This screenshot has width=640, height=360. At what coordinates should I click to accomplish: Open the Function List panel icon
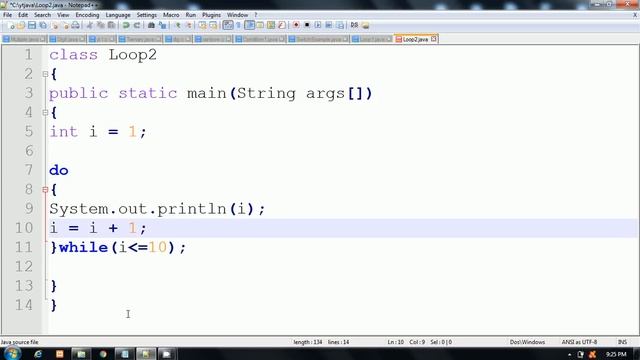click(x=282, y=25)
